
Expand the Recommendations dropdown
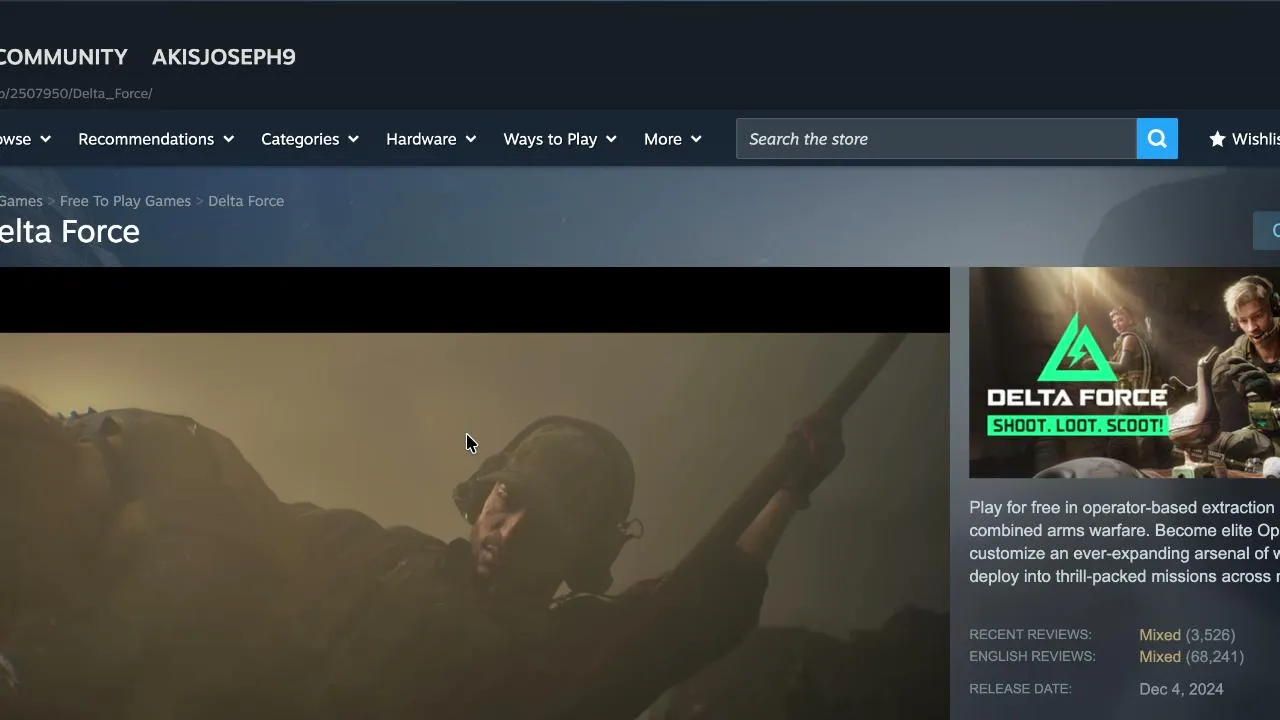pos(156,139)
